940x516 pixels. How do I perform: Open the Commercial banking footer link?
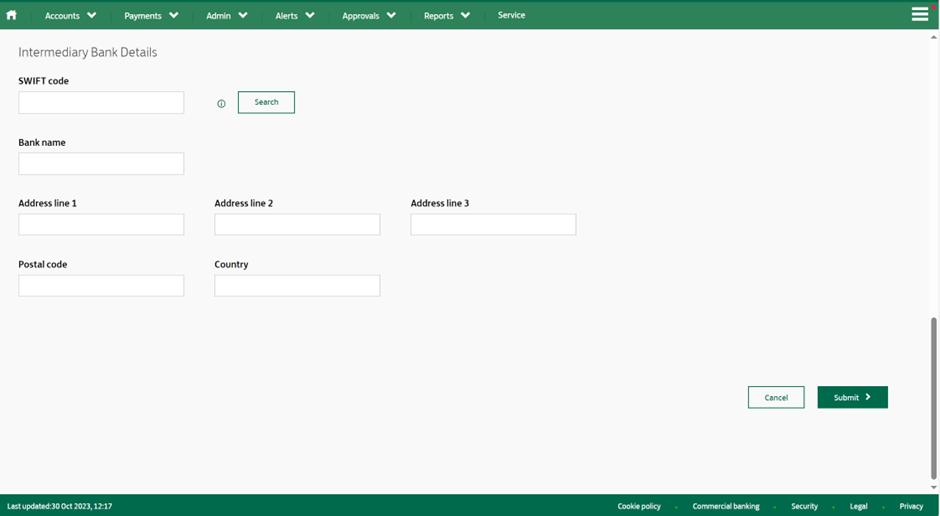726,506
